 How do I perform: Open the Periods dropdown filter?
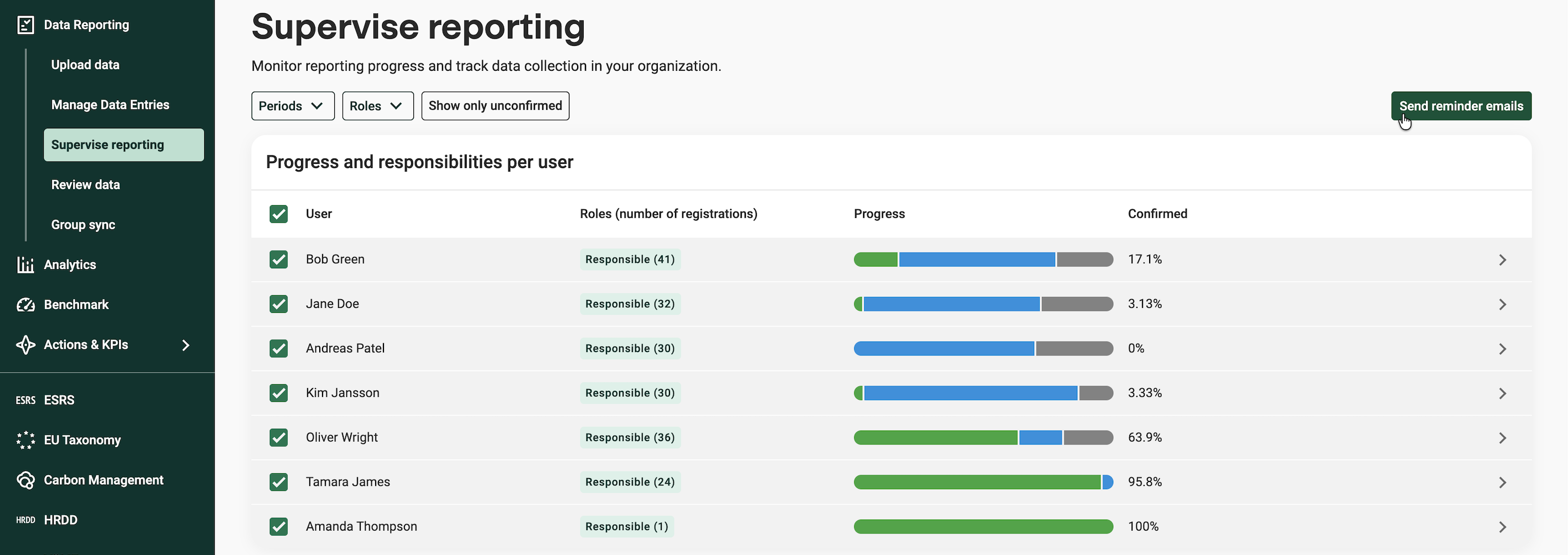point(293,106)
